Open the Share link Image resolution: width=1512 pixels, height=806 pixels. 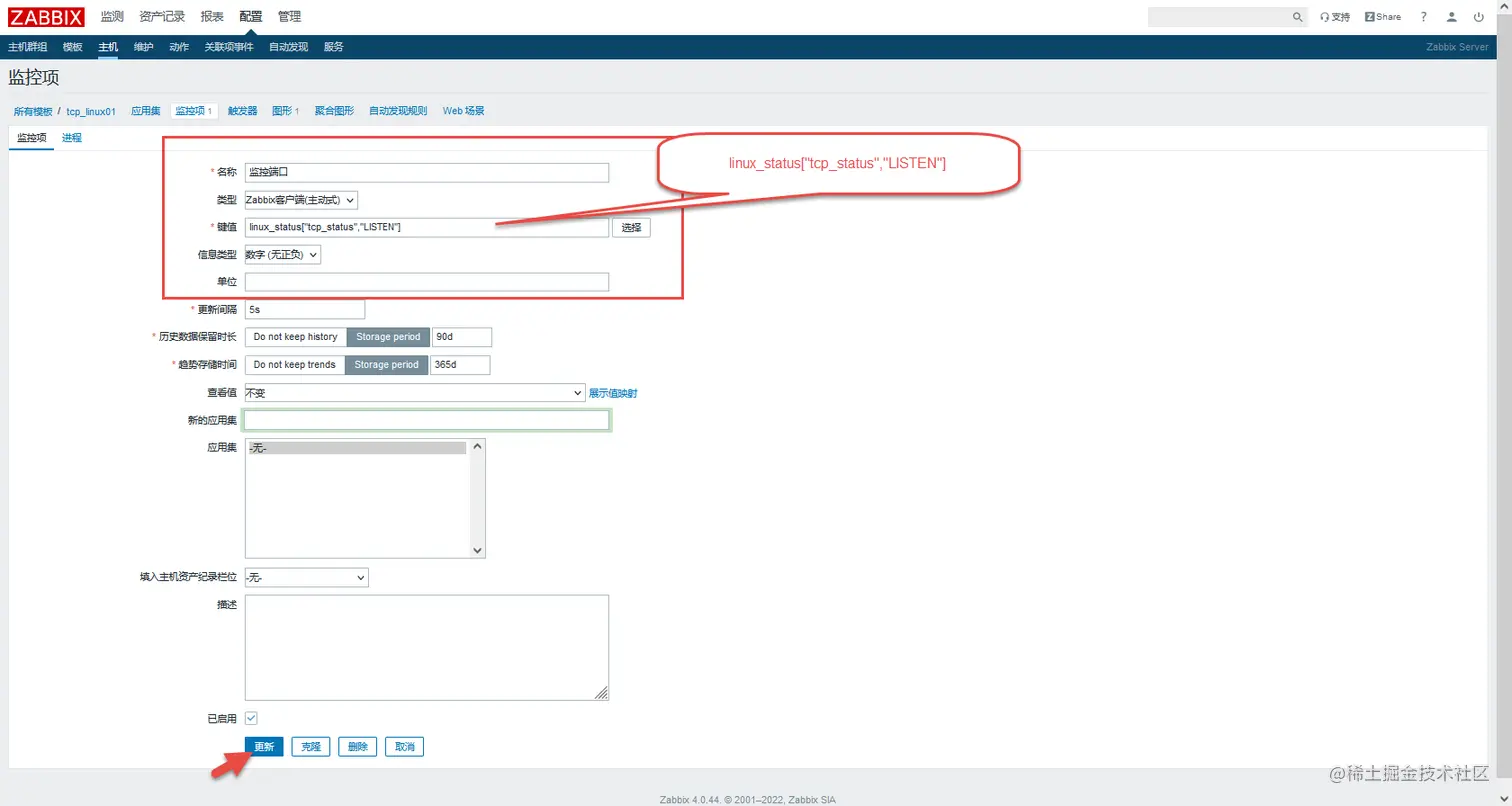(1383, 17)
